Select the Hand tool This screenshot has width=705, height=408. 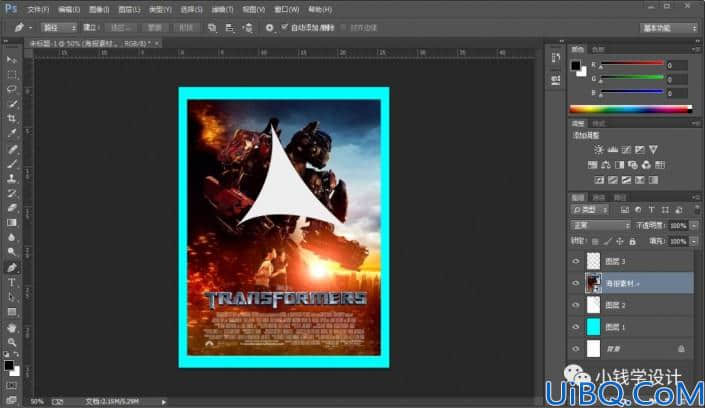pyautogui.click(x=12, y=327)
